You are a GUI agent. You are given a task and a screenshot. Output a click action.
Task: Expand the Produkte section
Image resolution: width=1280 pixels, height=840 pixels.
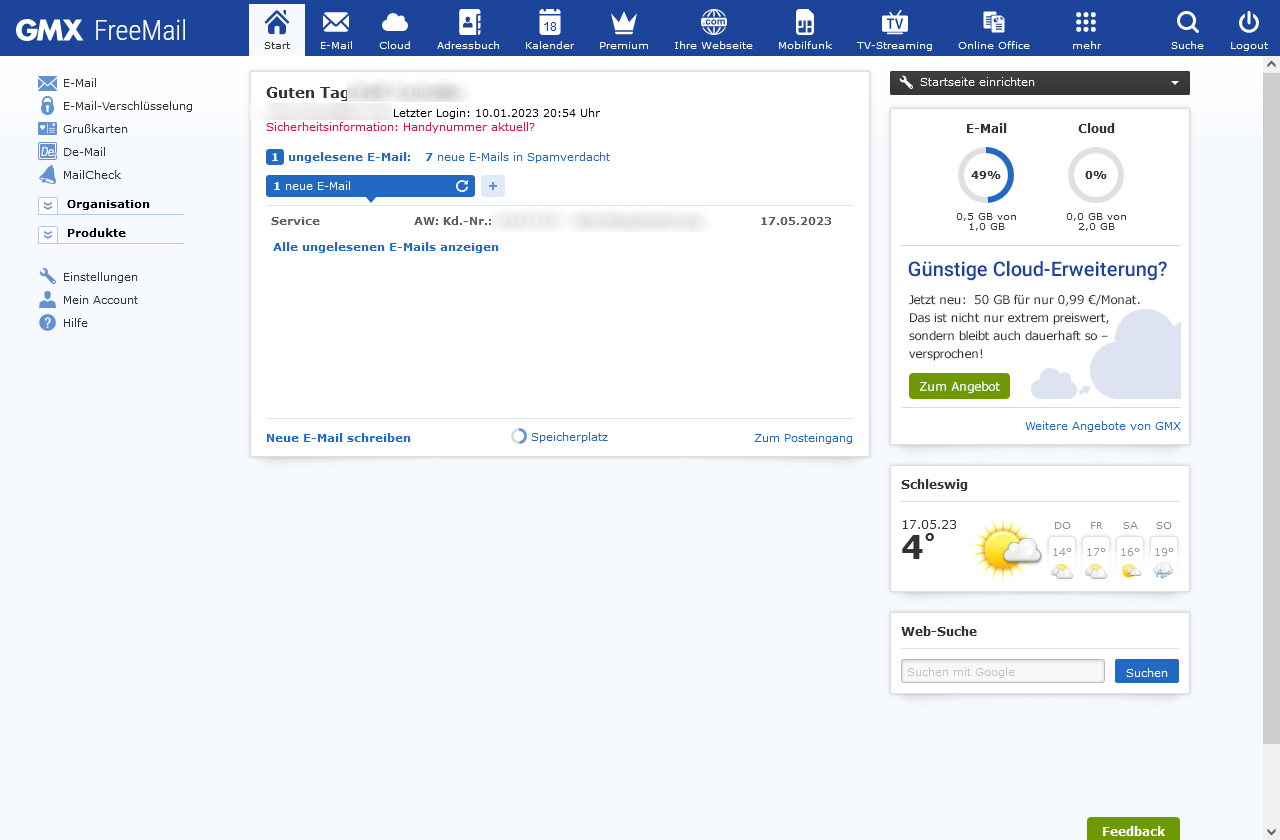[x=110, y=233]
